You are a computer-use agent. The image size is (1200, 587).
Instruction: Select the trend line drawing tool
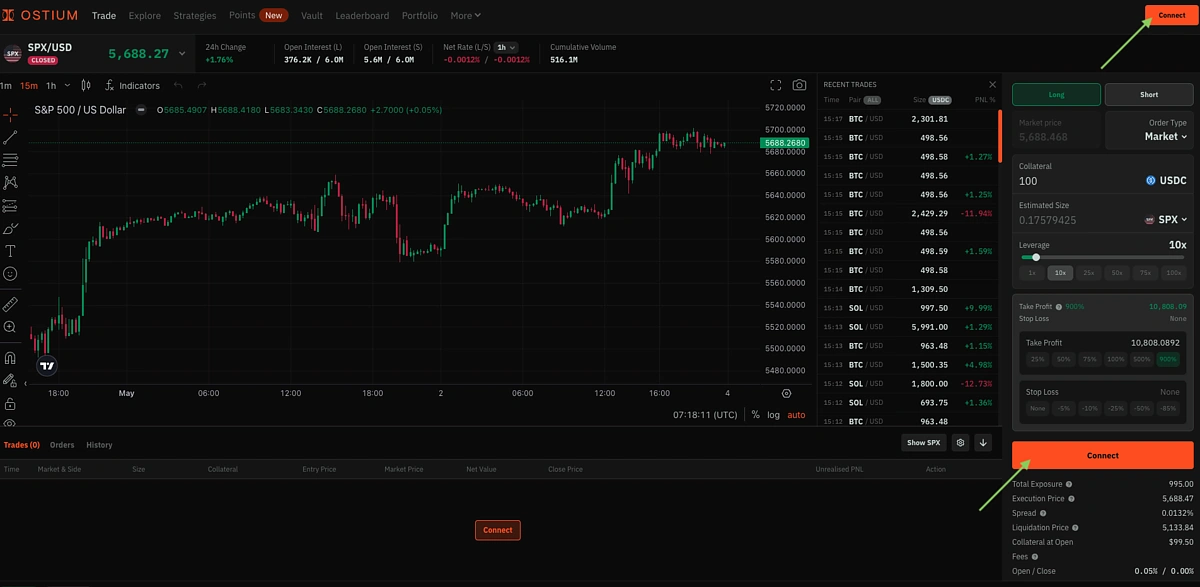coord(10,138)
